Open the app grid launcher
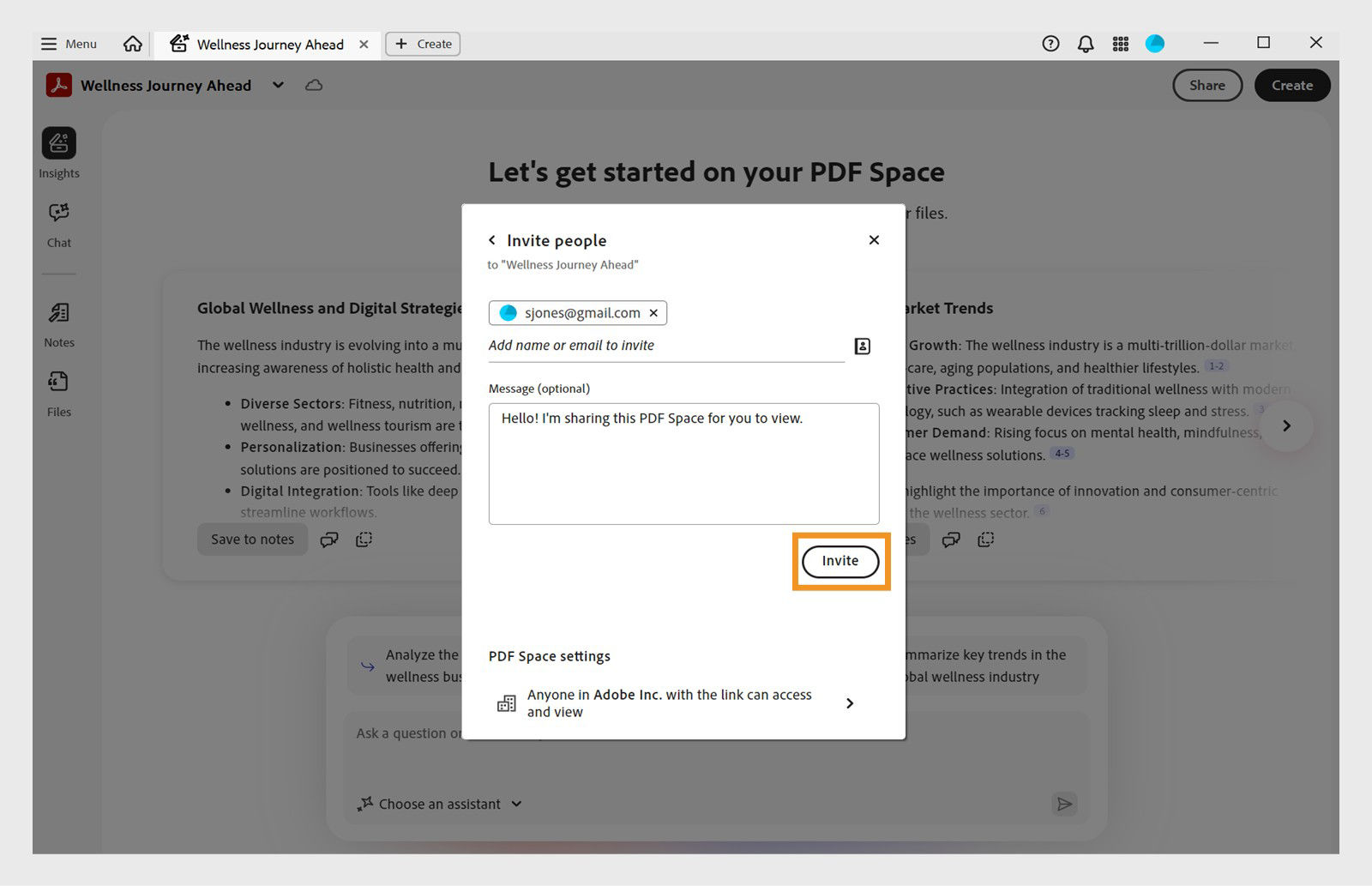The width and height of the screenshot is (1372, 886). [x=1120, y=44]
